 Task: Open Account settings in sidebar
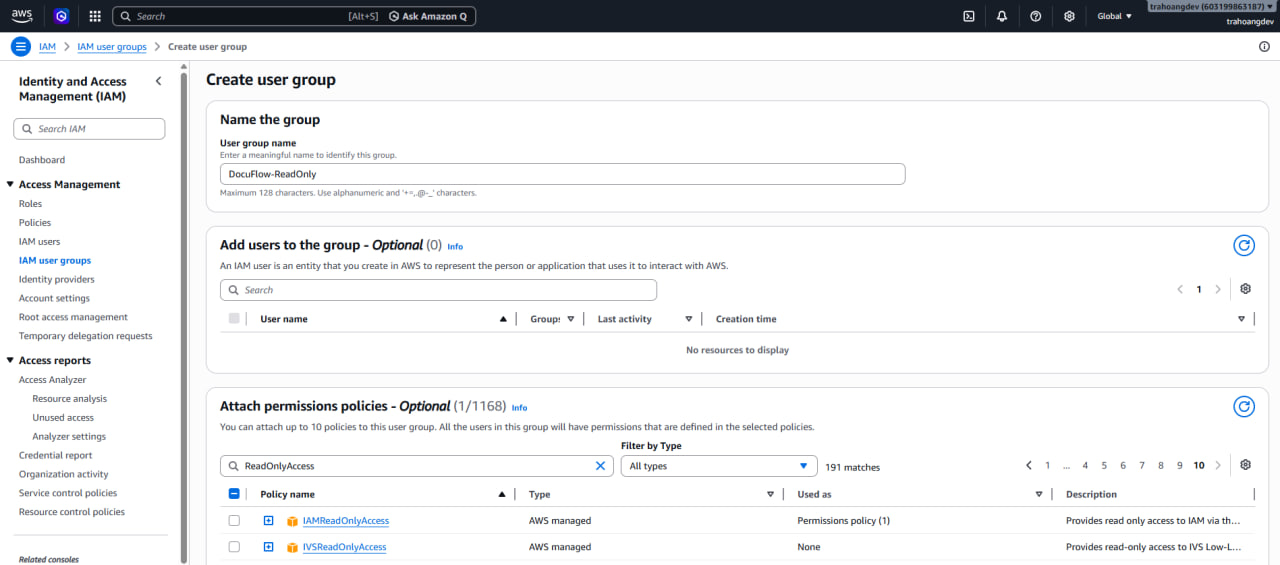[x=54, y=299]
